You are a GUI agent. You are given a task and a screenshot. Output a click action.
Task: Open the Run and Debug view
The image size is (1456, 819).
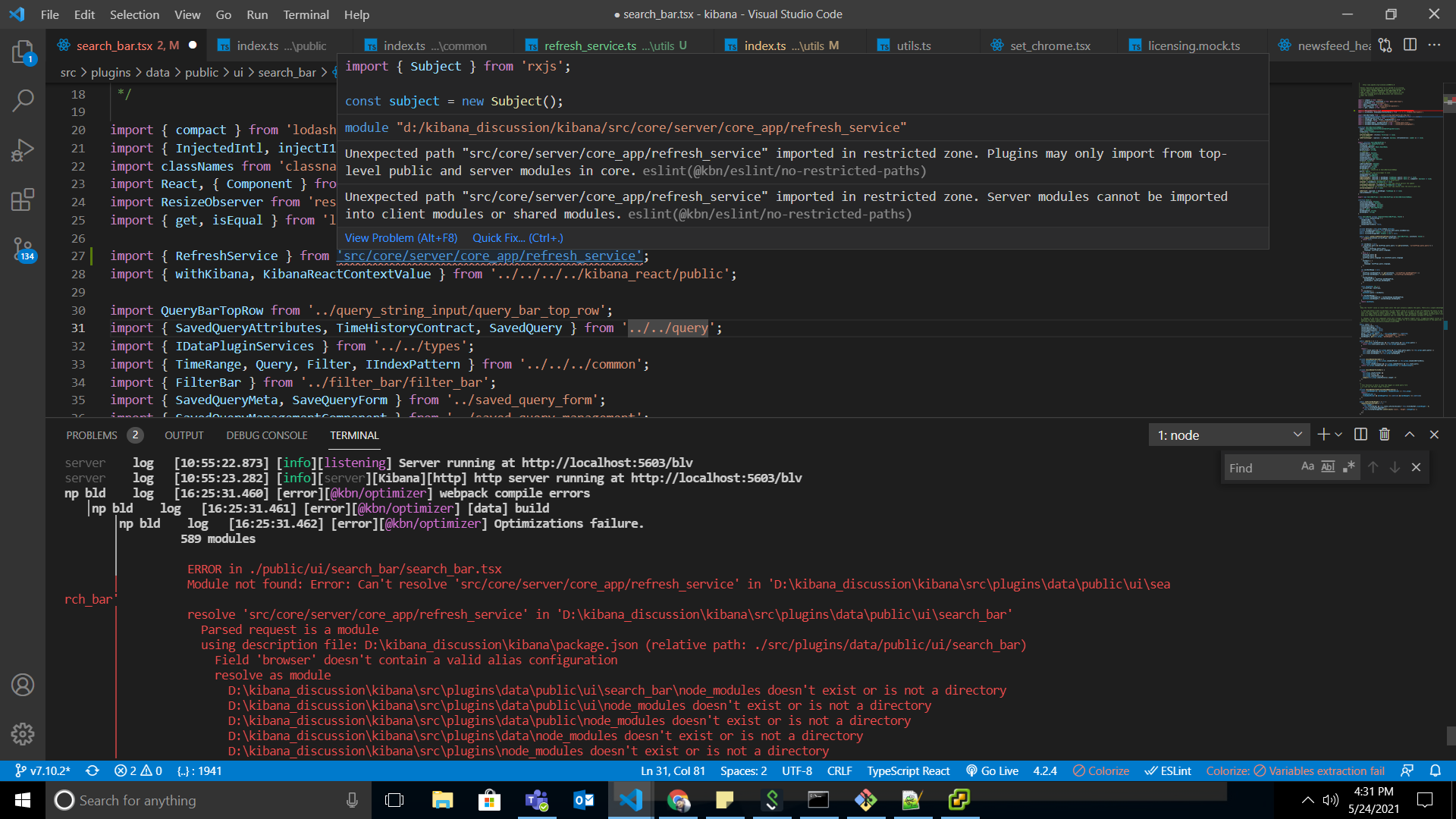23,150
